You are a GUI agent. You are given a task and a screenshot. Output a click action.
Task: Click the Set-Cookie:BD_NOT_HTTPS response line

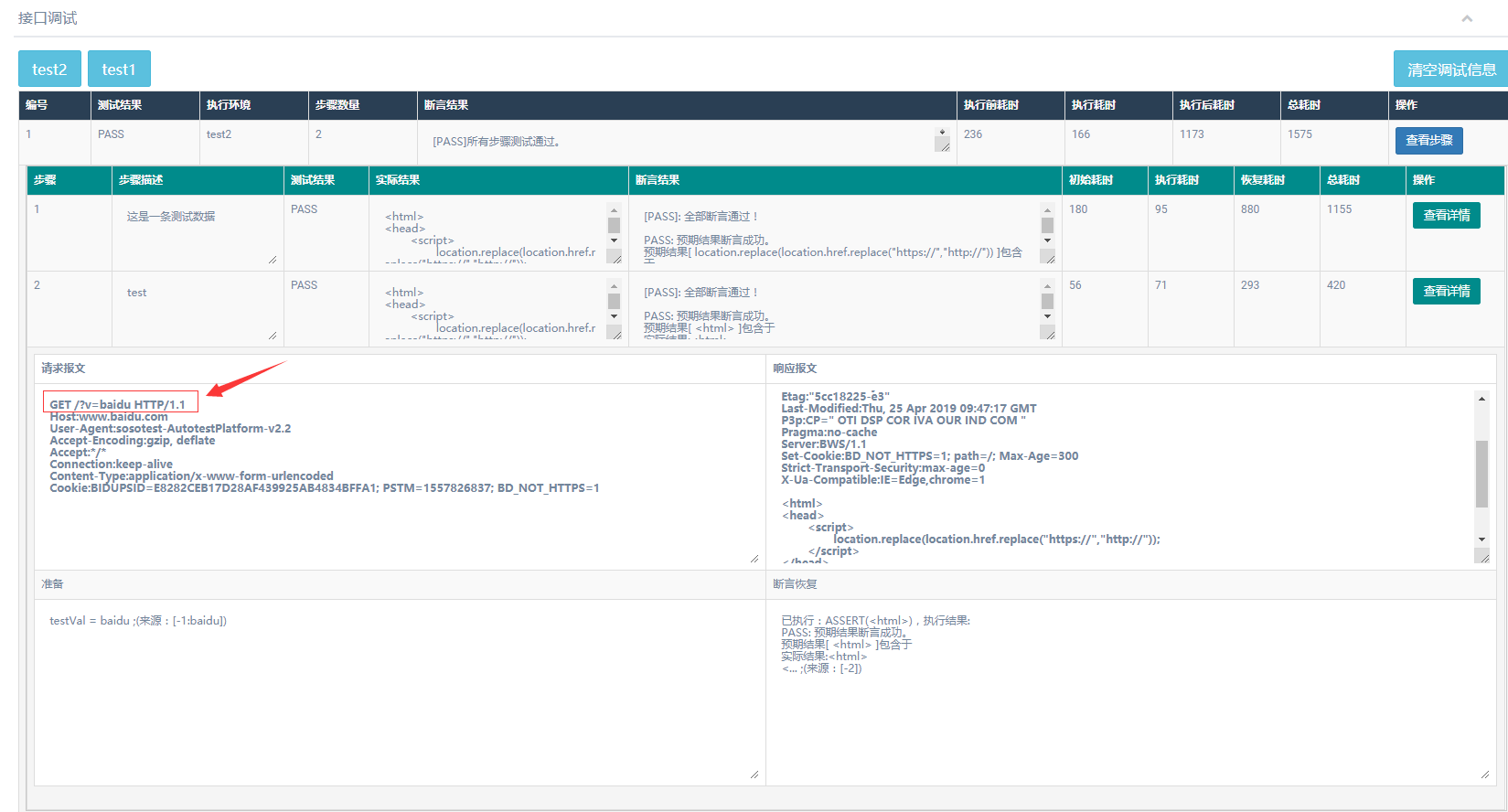pyautogui.click(x=930, y=456)
